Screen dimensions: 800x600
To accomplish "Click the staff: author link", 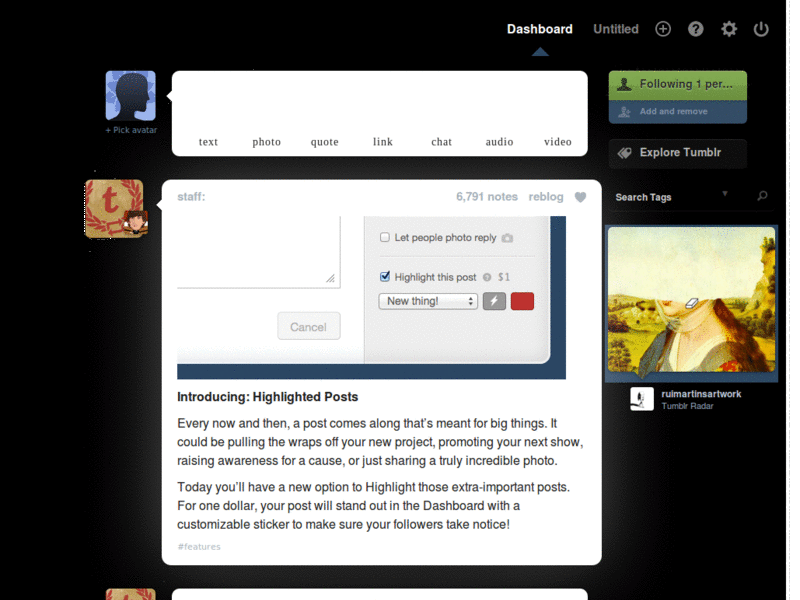I will (x=191, y=197).
